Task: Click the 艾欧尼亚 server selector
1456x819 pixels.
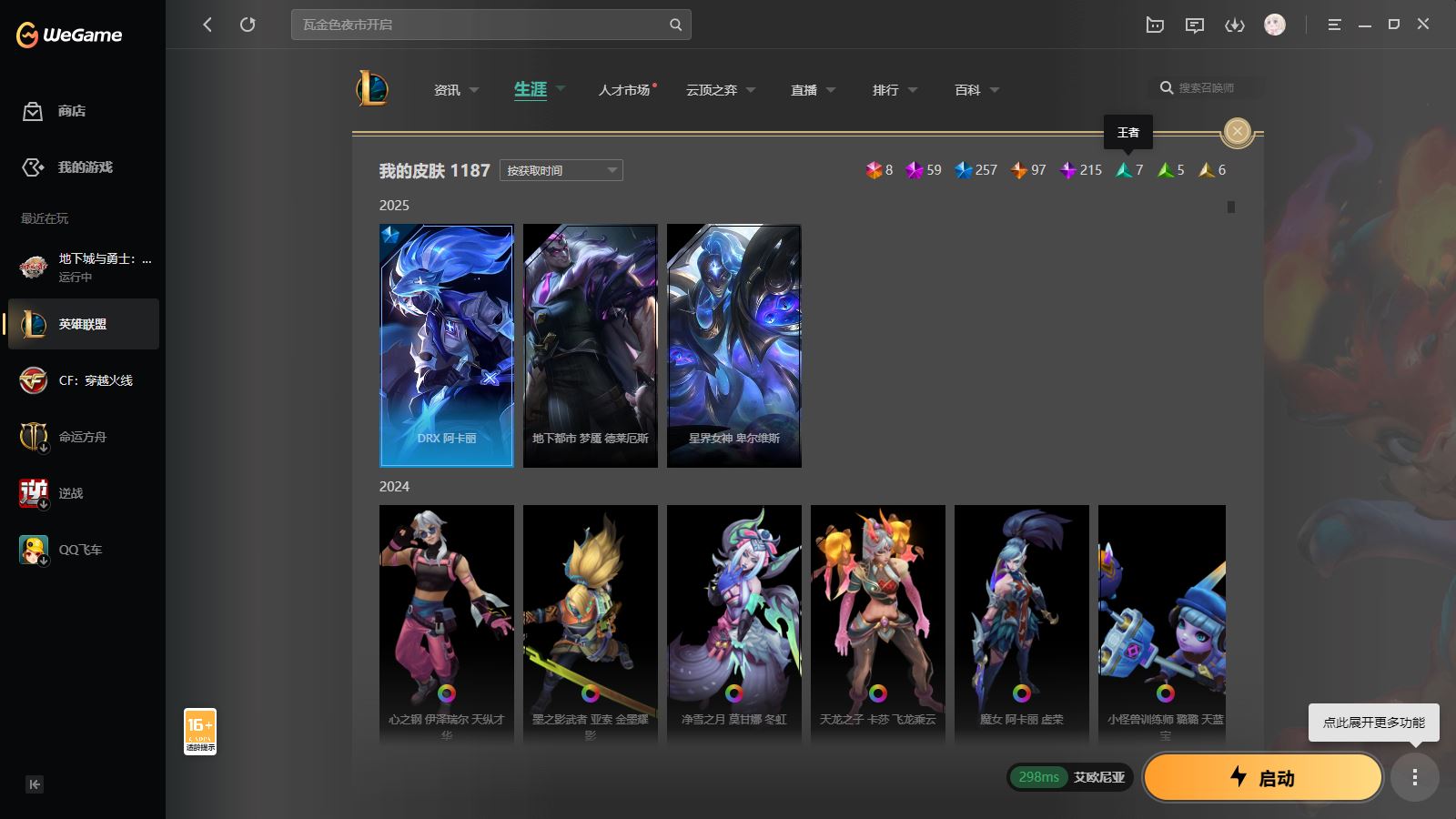Action: tap(1098, 777)
